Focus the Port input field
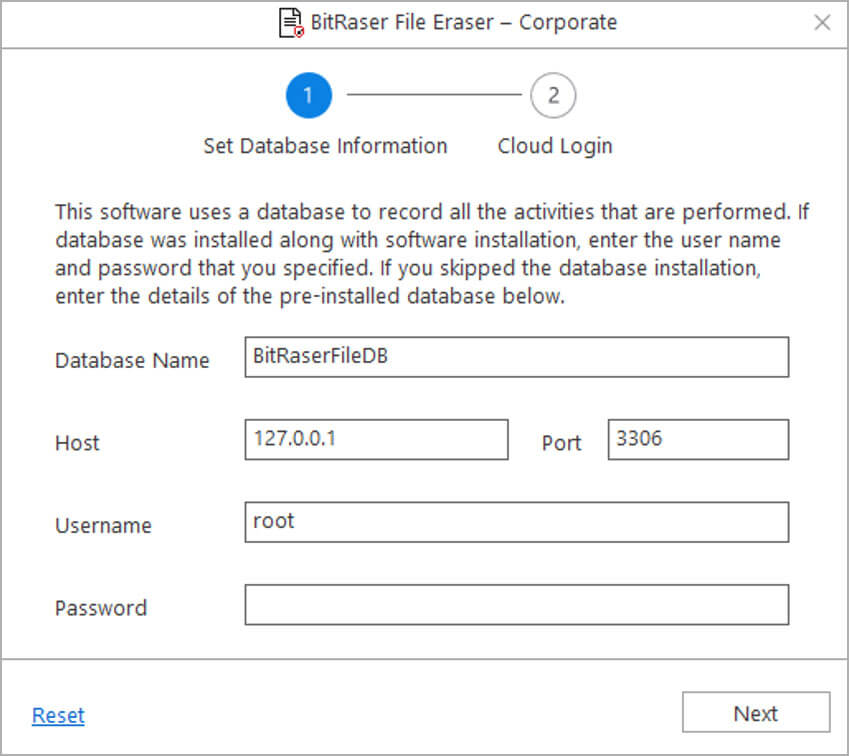The image size is (849, 756). click(698, 439)
